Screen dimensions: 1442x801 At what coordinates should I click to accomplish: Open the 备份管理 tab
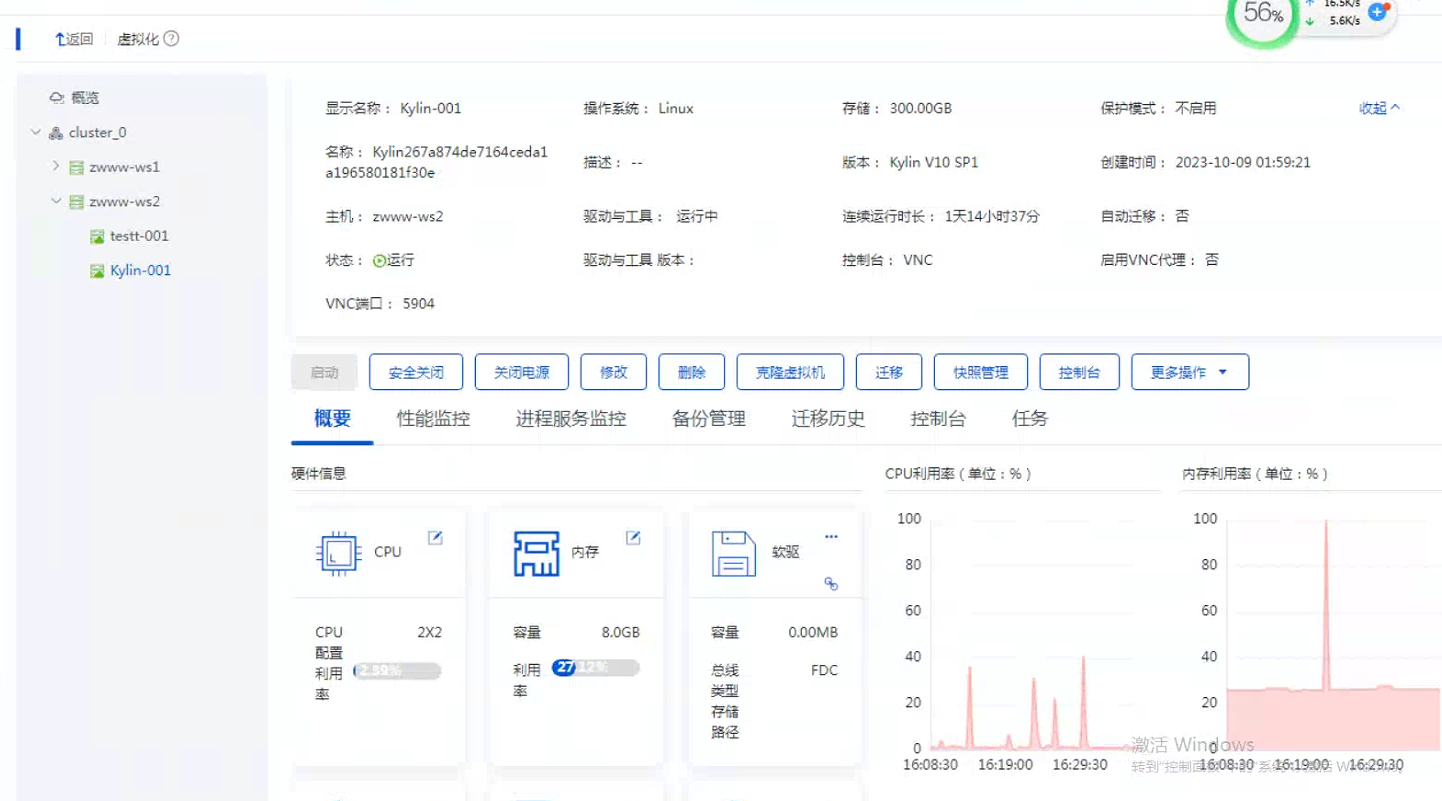[x=708, y=419]
